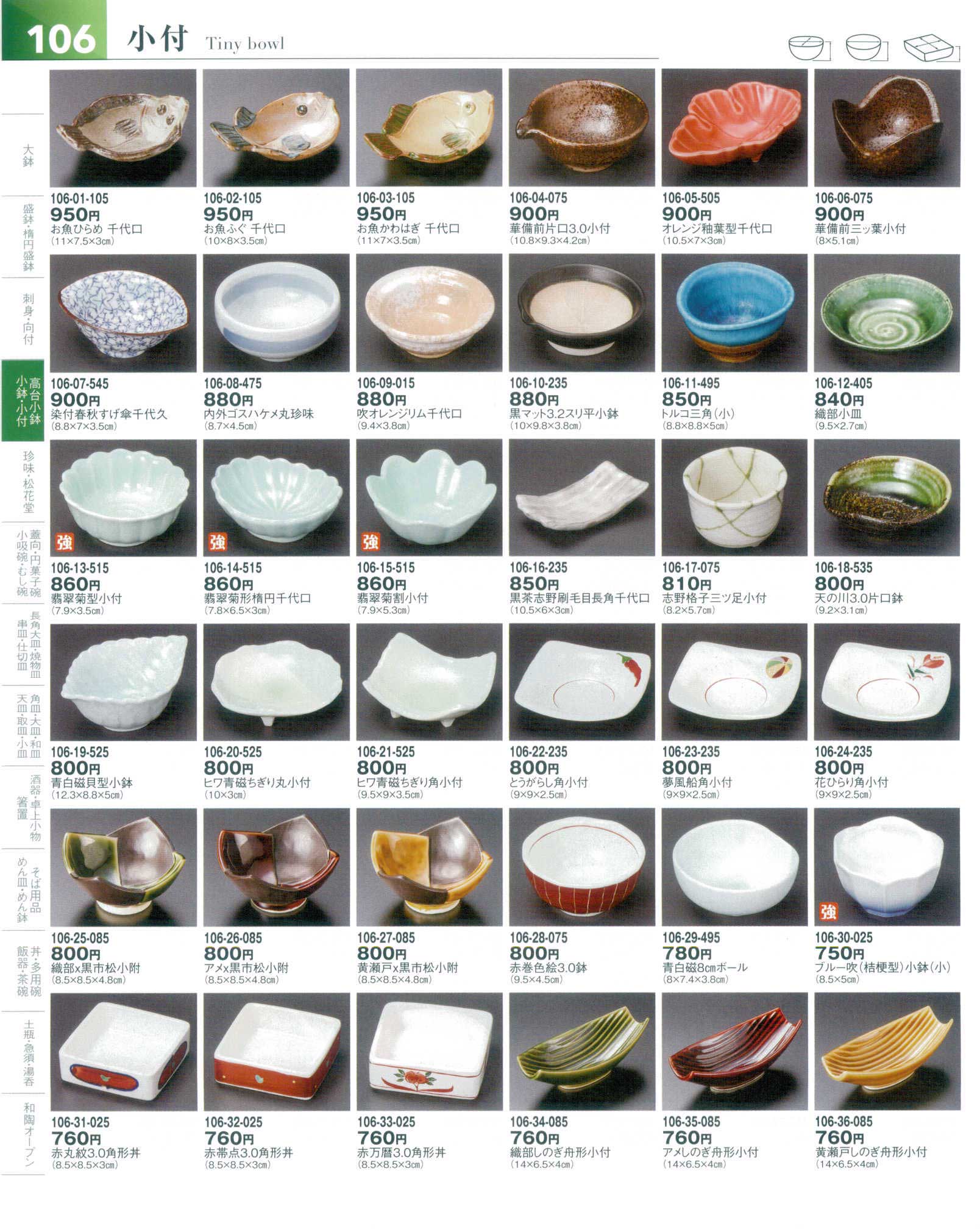The height and width of the screenshot is (1229, 980).
Task: Select the green 織部しのぎ舟形小付 photo
Action: coord(582,1052)
